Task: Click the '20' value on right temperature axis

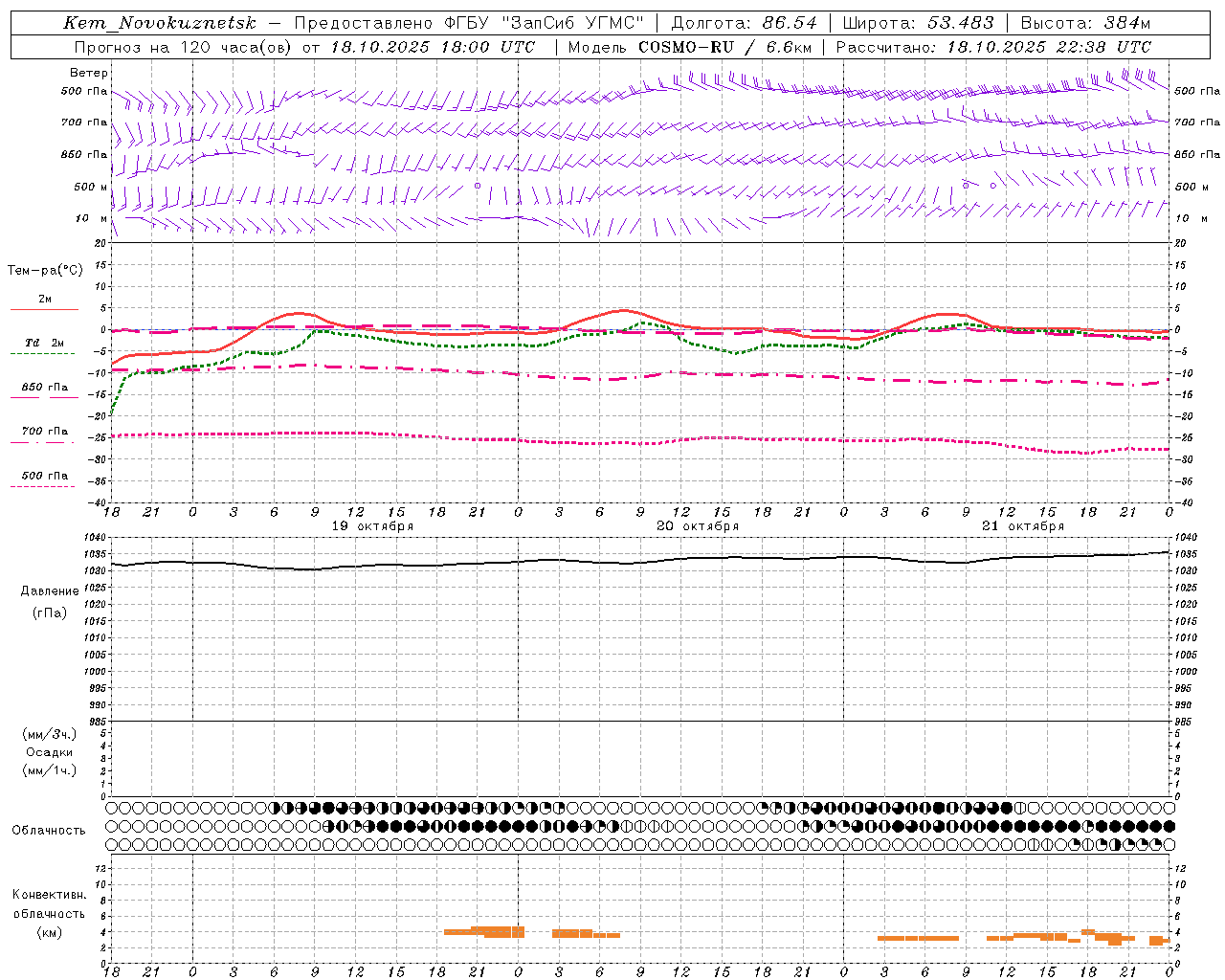Action: [x=1181, y=243]
